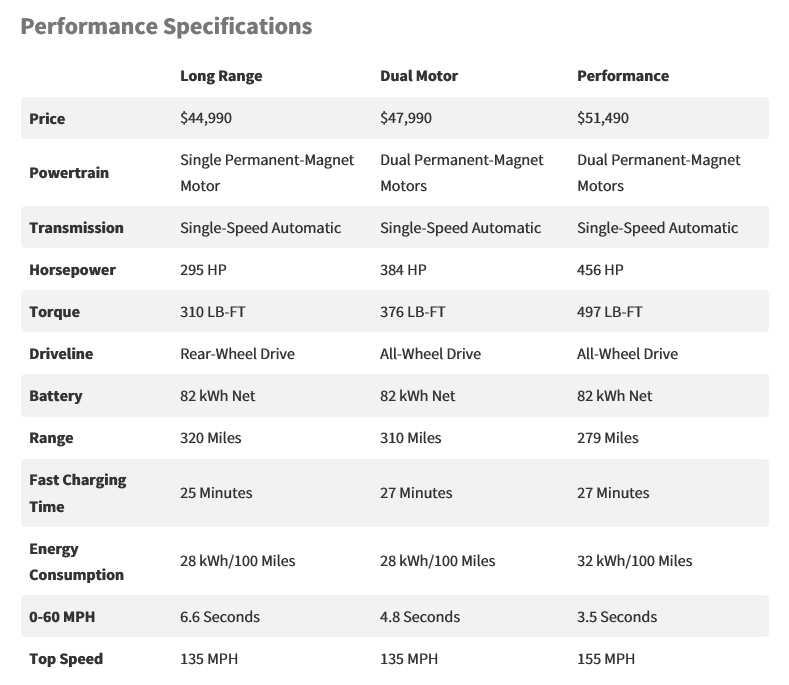This screenshot has width=789, height=685.
Task: Click the Price row label
Action: (x=47, y=118)
